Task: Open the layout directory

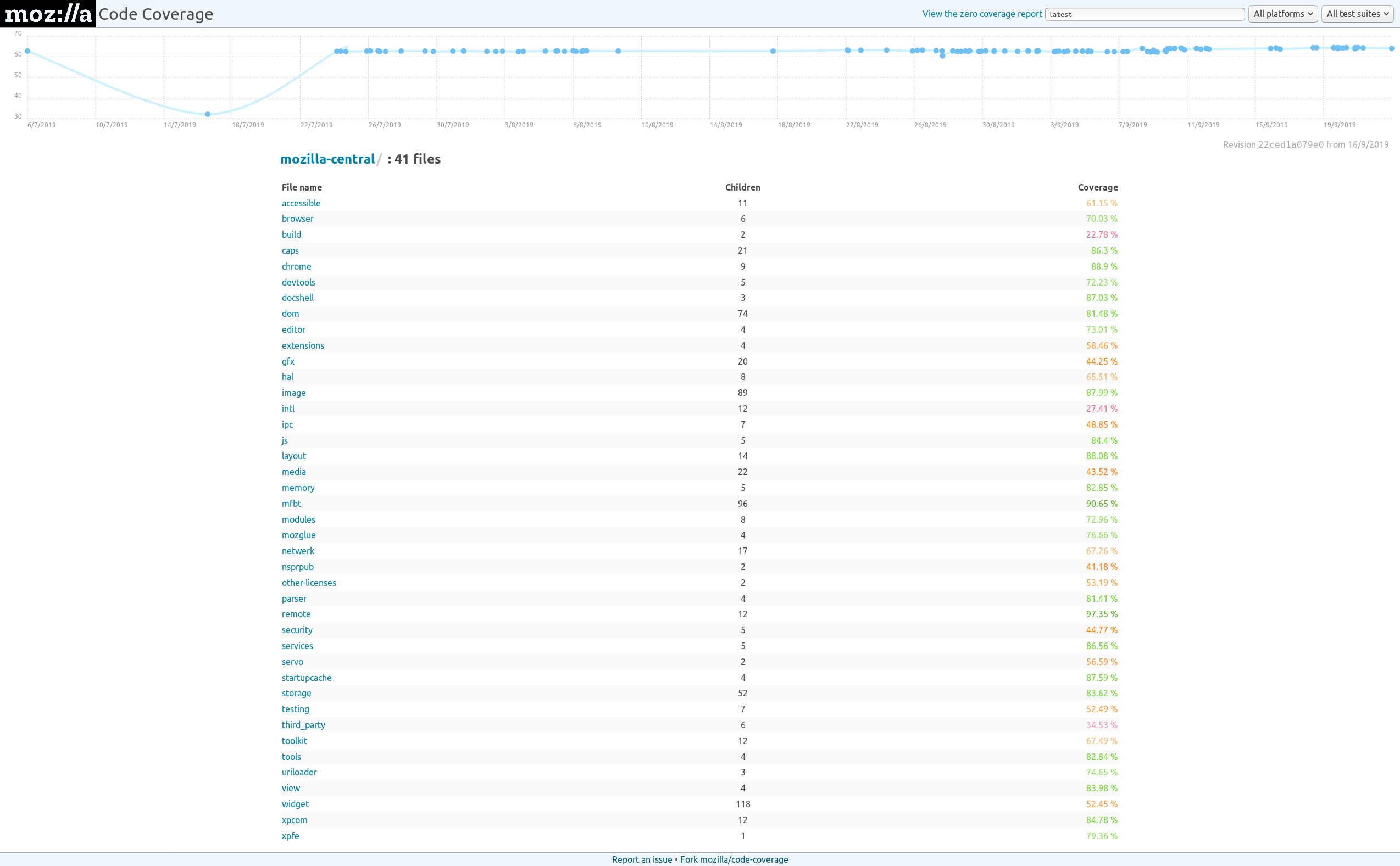Action: point(293,456)
